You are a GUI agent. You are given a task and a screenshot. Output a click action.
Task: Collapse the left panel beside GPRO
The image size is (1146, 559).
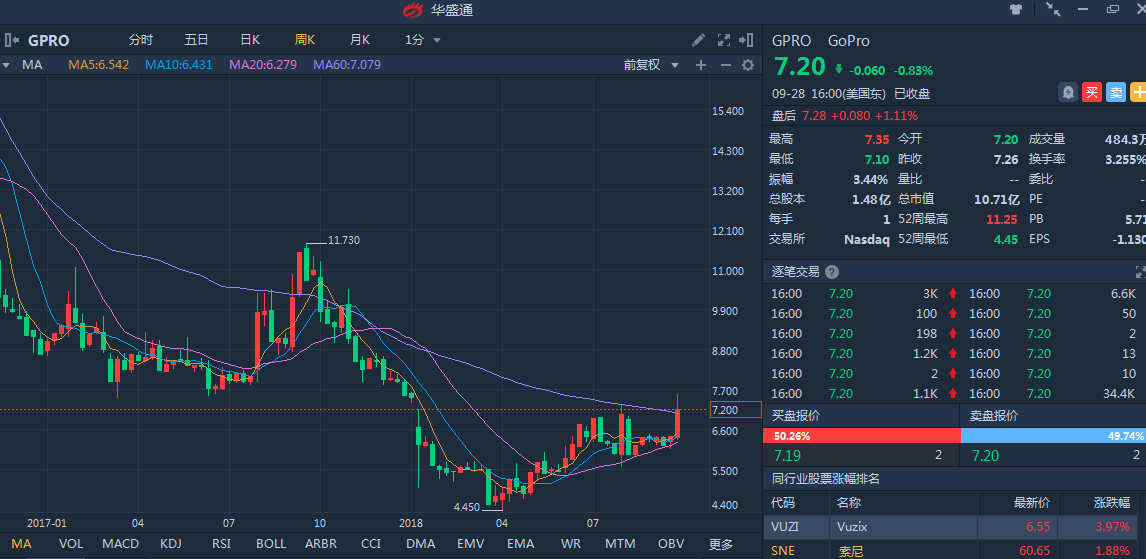point(11,40)
